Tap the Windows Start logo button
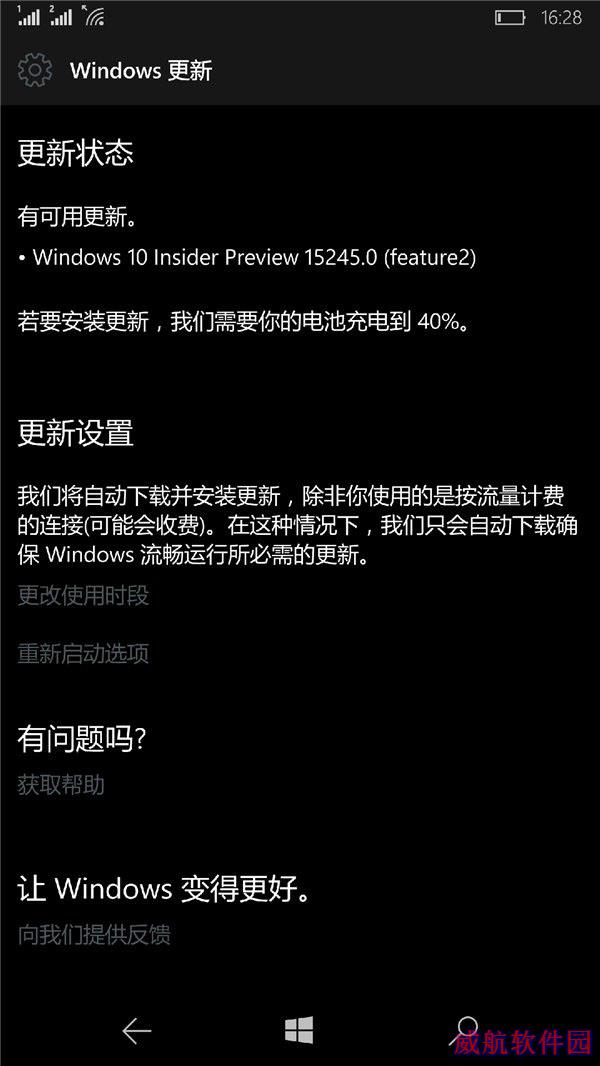Screen dimensions: 600x1066 click(x=299, y=1031)
